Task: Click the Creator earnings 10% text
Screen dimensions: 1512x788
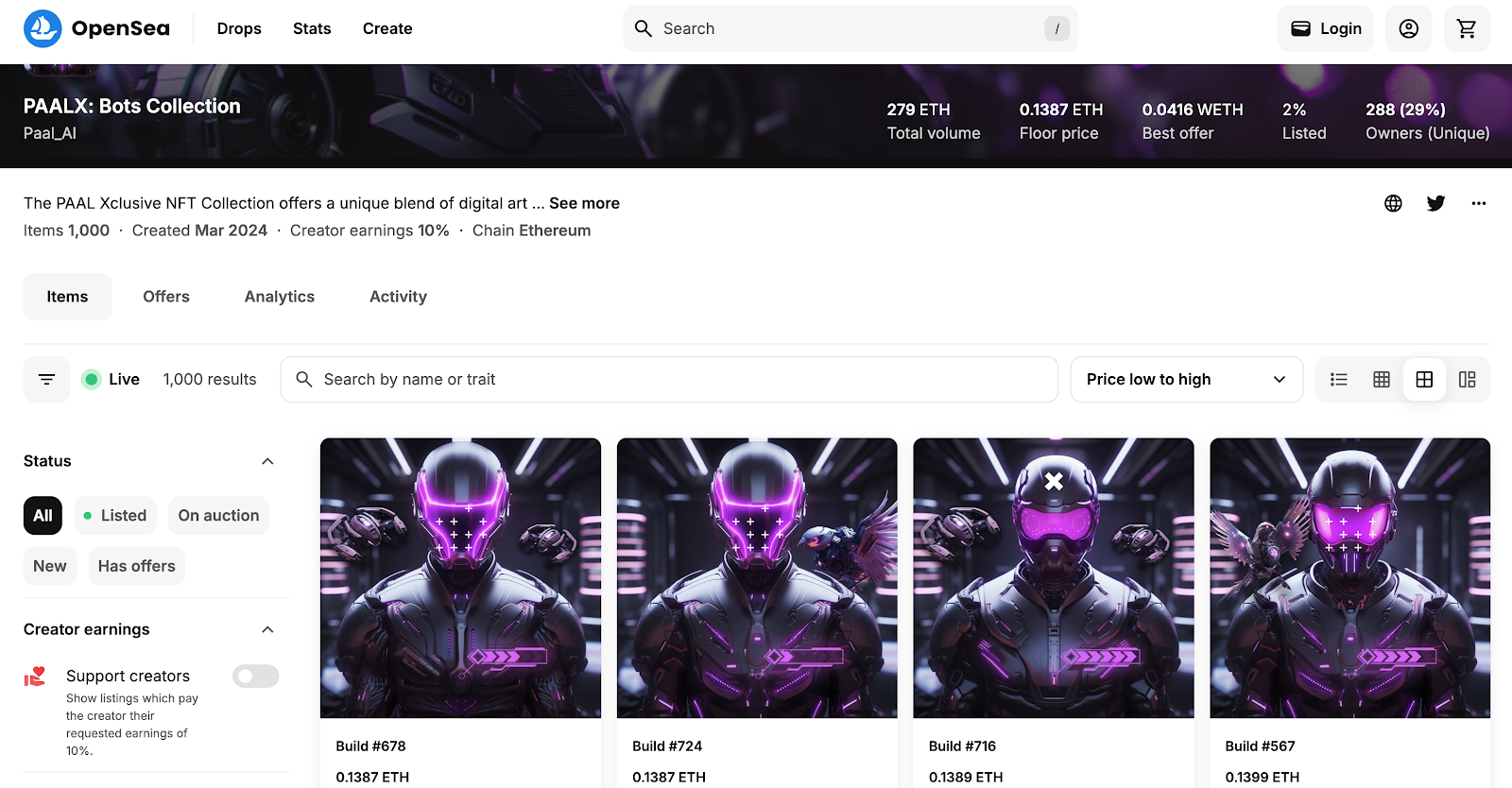Action: point(369,231)
